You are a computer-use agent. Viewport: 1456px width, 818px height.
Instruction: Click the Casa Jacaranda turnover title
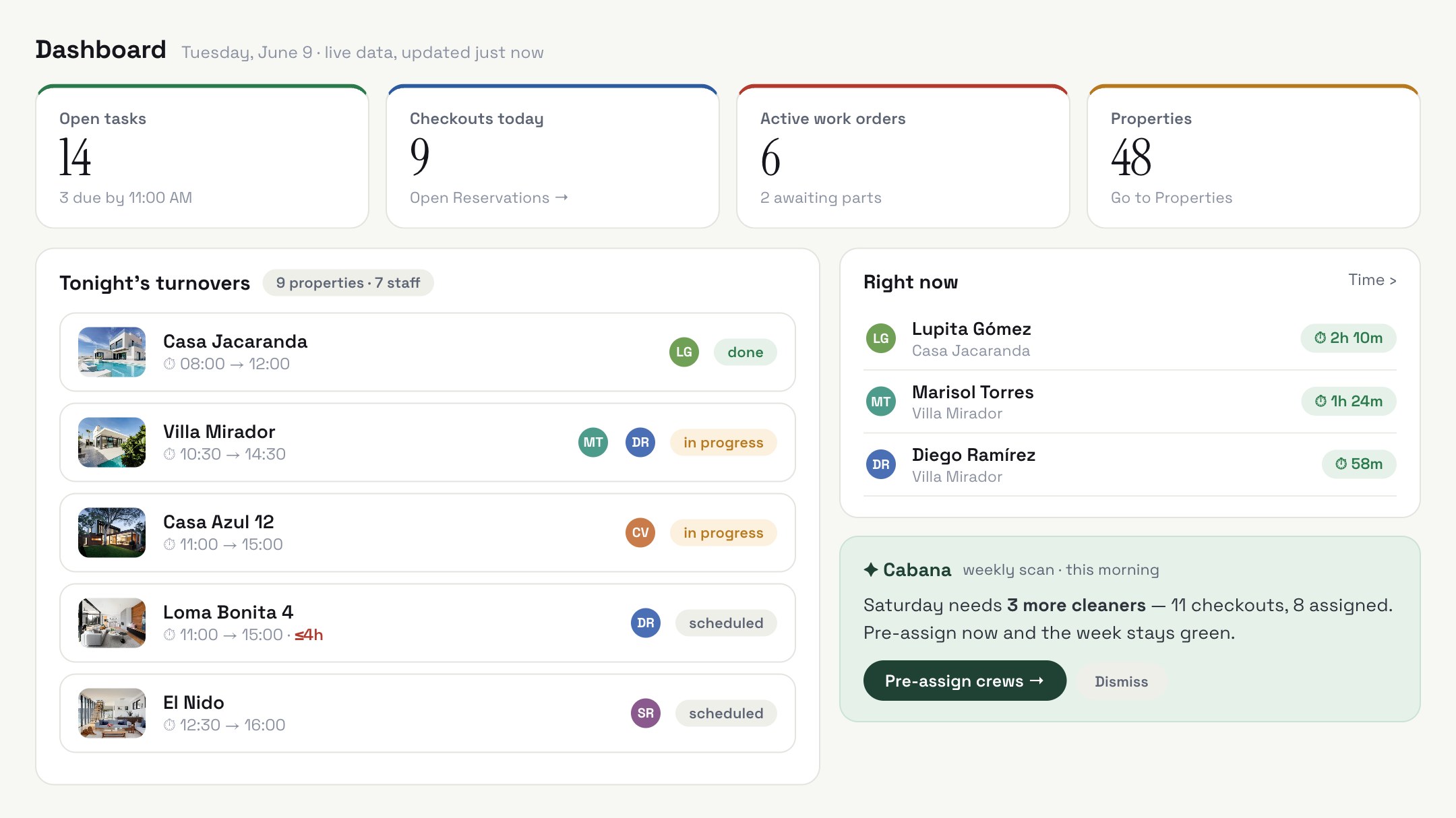point(235,341)
